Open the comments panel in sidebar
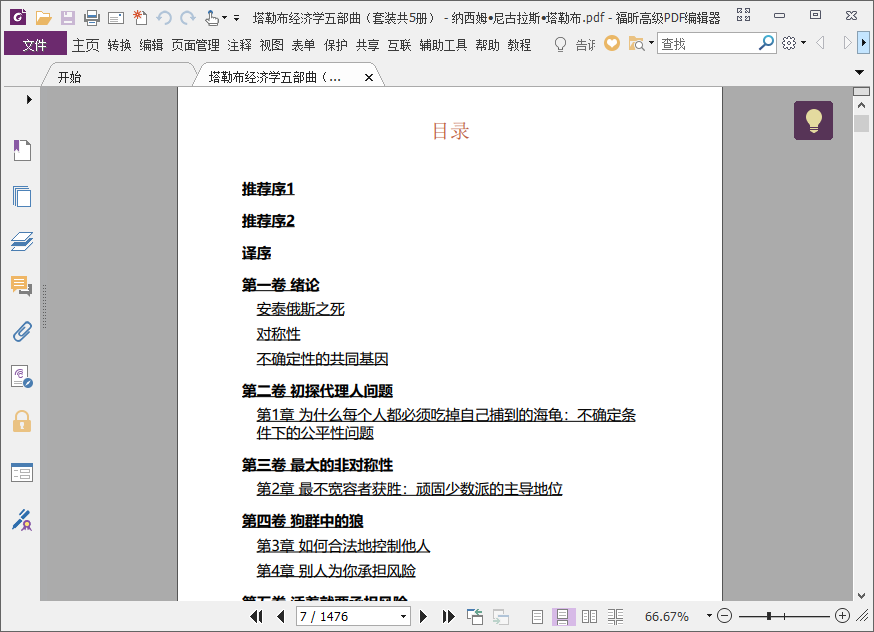 [22, 286]
